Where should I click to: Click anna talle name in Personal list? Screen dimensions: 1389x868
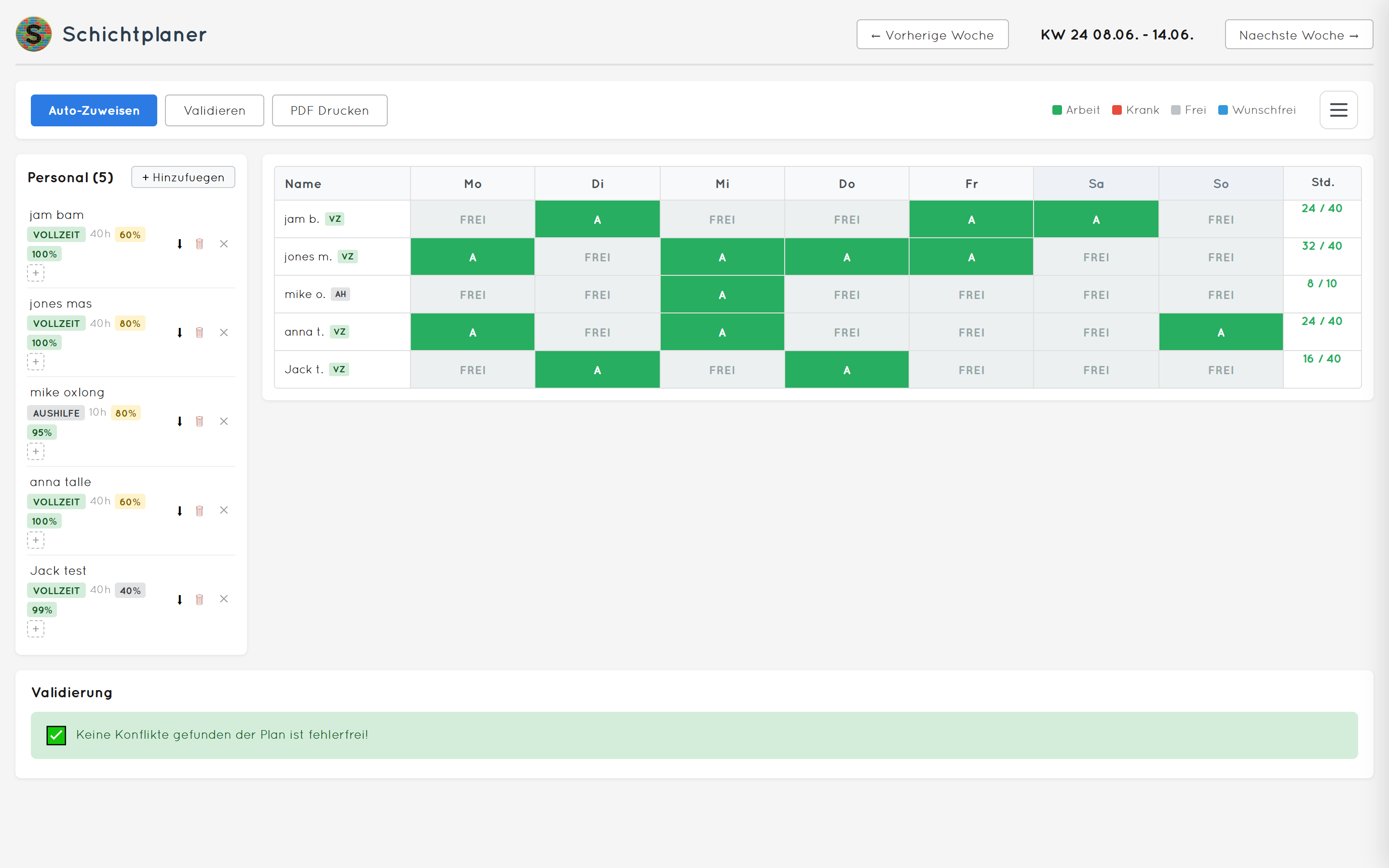[x=60, y=482]
